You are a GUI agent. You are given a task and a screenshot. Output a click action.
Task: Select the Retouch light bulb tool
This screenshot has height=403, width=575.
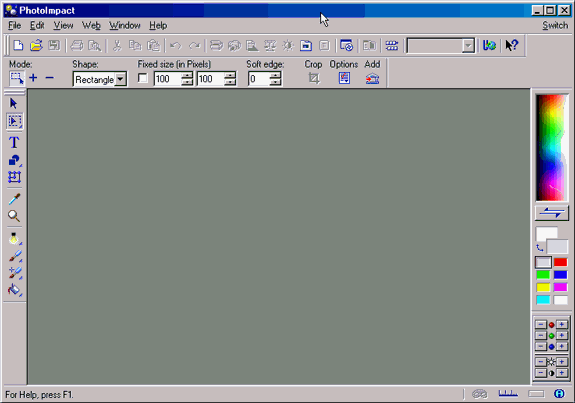pos(14,239)
